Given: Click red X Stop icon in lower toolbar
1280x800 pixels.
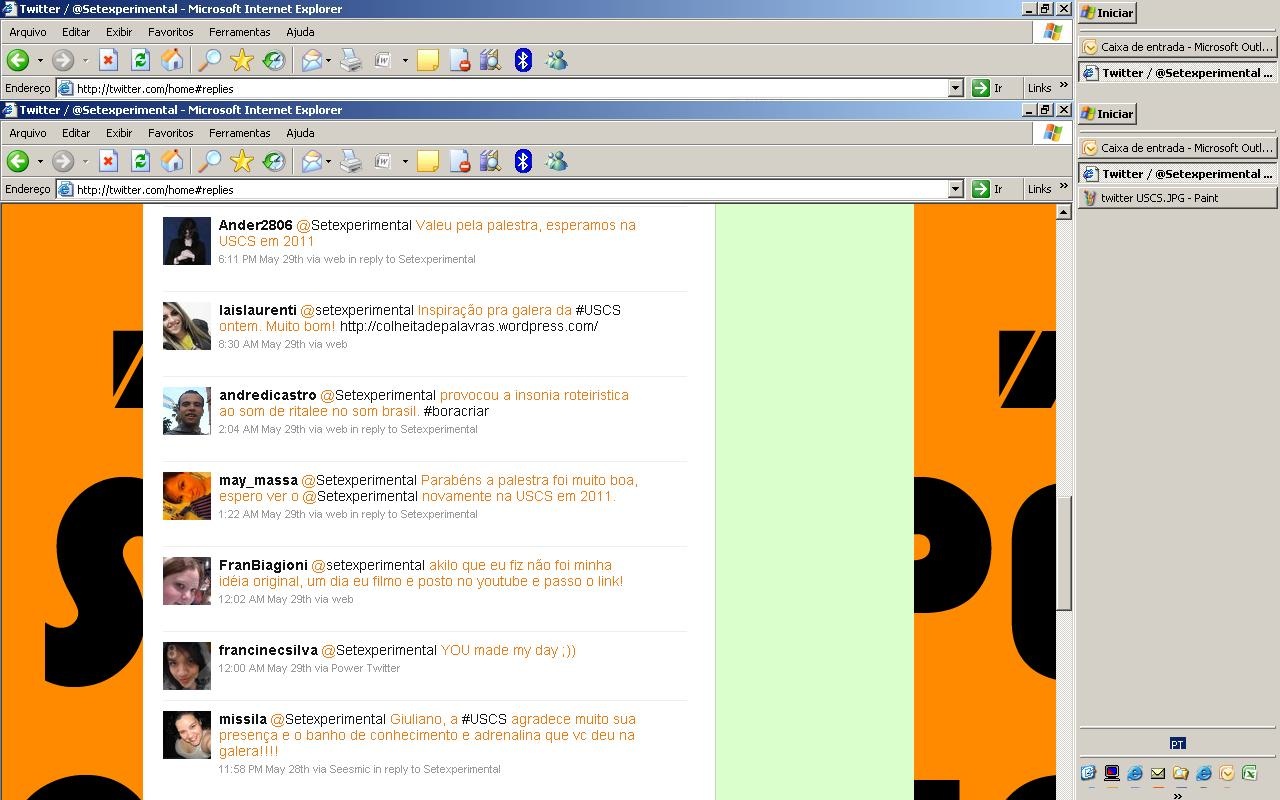Looking at the screenshot, I should click(x=108, y=161).
